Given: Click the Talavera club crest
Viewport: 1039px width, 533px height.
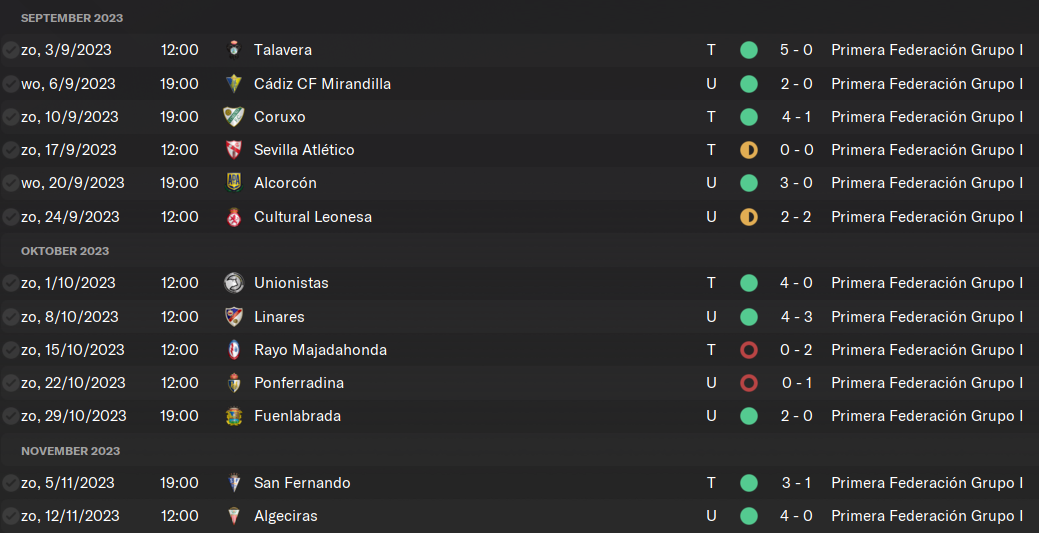Looking at the screenshot, I should pos(233,50).
